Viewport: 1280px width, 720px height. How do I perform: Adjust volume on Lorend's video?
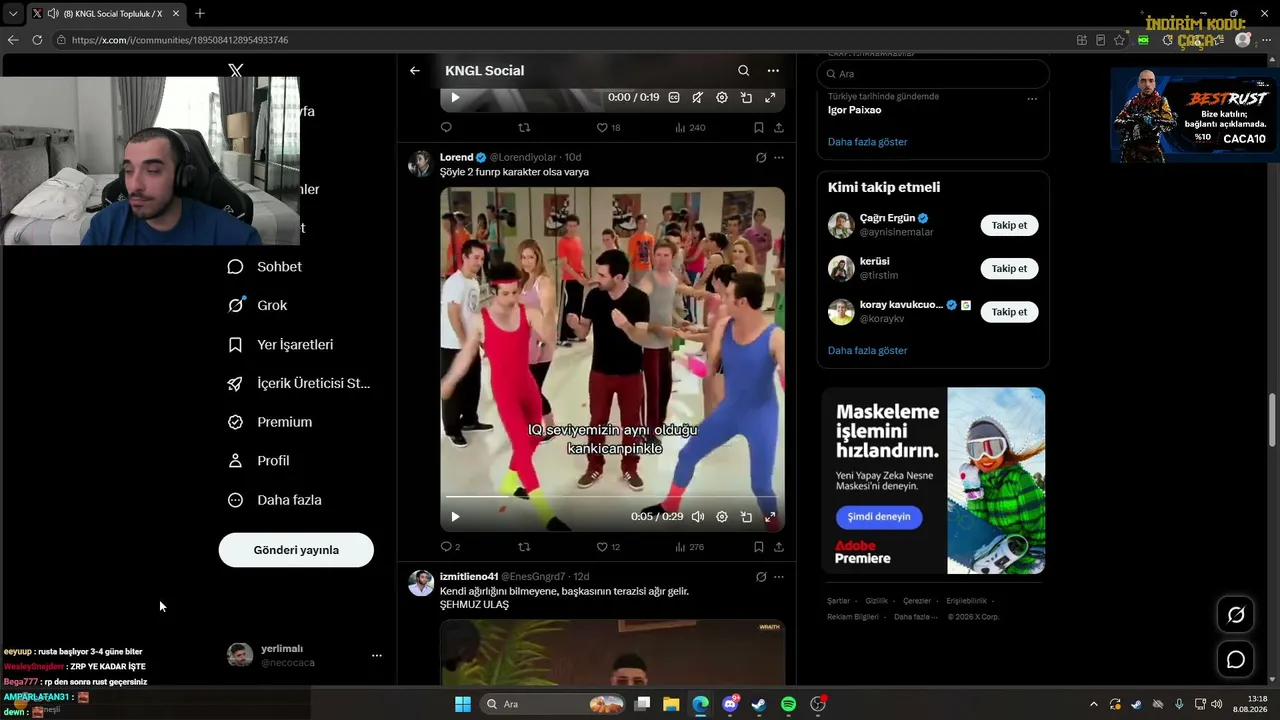pos(698,517)
